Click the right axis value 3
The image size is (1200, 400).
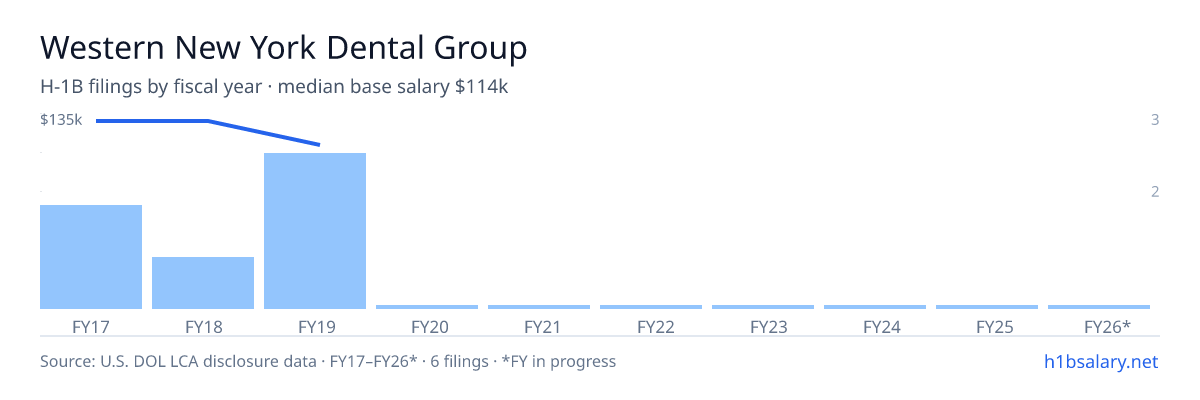[x=1155, y=120]
